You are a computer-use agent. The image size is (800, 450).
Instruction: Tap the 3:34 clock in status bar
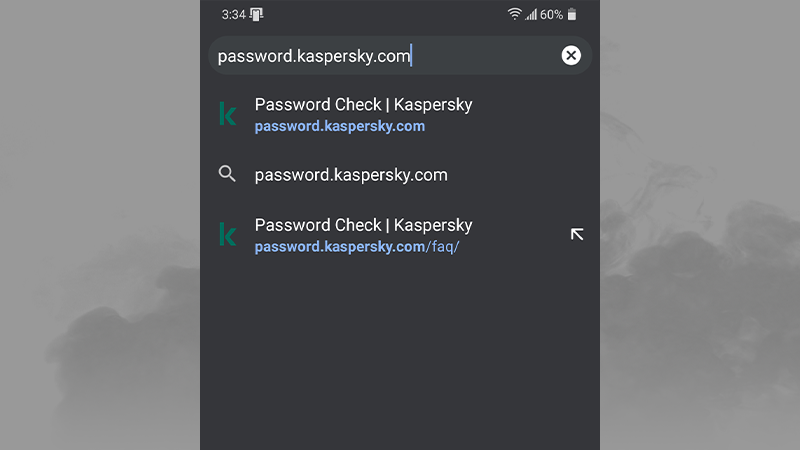pyautogui.click(x=233, y=14)
